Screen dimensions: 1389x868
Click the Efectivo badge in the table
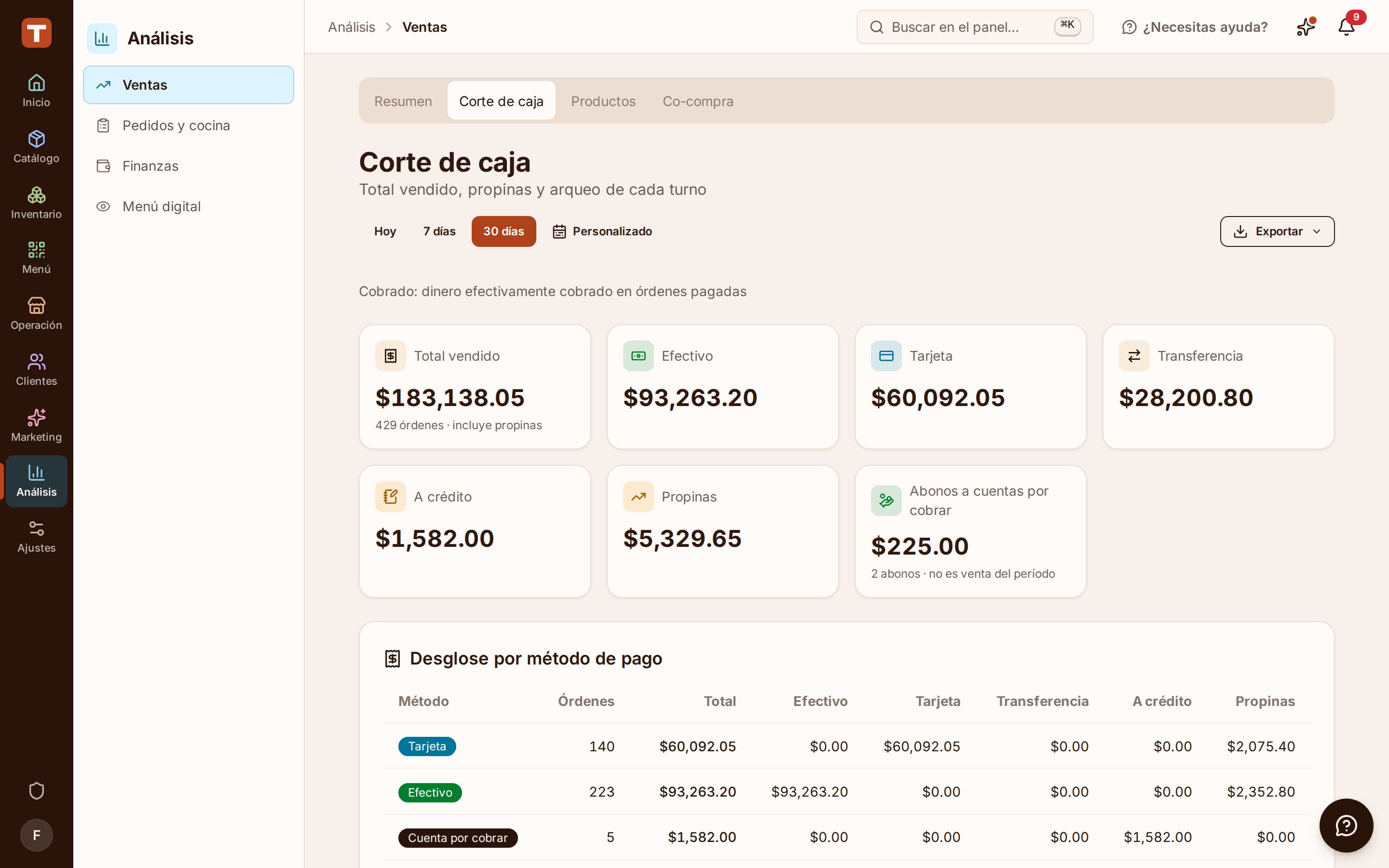click(x=430, y=792)
